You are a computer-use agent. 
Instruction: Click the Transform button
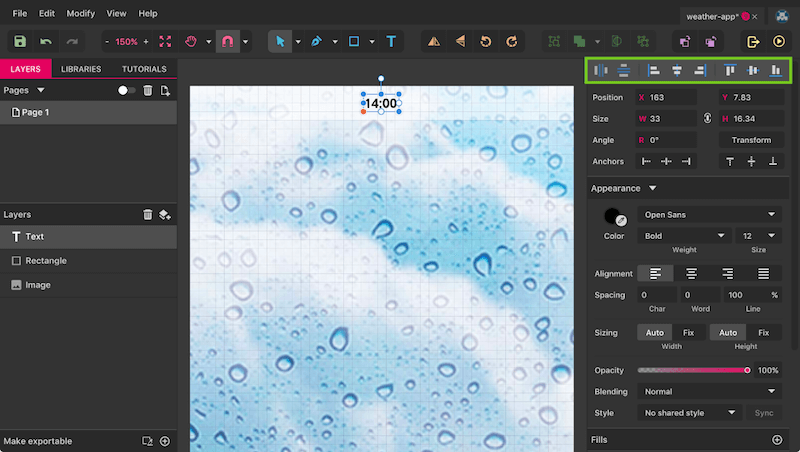(x=751, y=140)
